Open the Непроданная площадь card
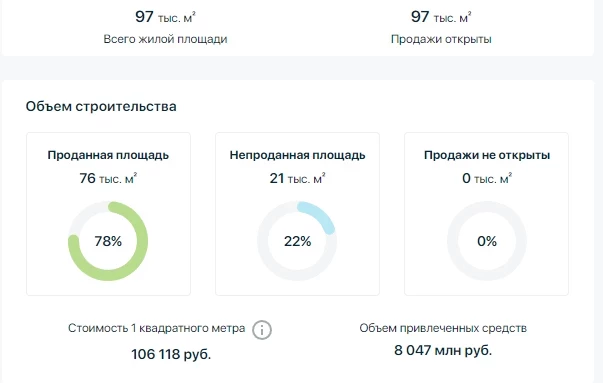This screenshot has width=603, height=383. point(297,214)
